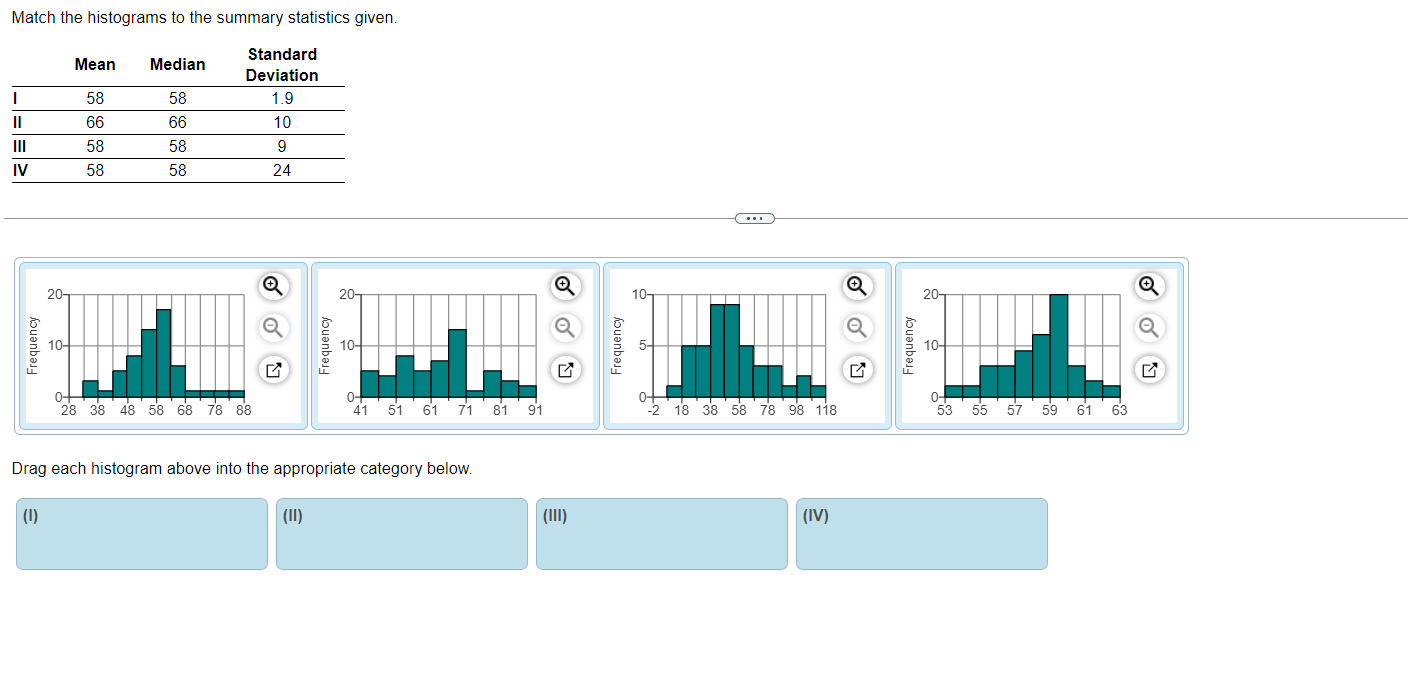Expand the collapsed question divider with three dots
1408x679 pixels.
pyautogui.click(x=755, y=218)
